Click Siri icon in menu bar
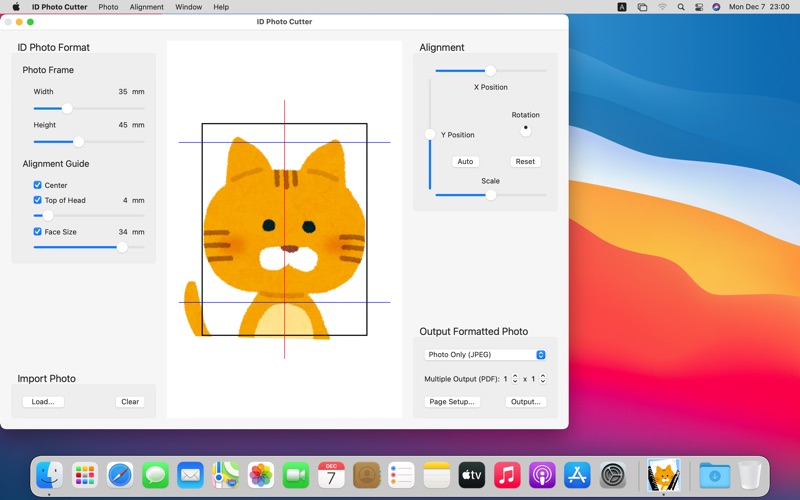800x500 pixels. tap(716, 7)
